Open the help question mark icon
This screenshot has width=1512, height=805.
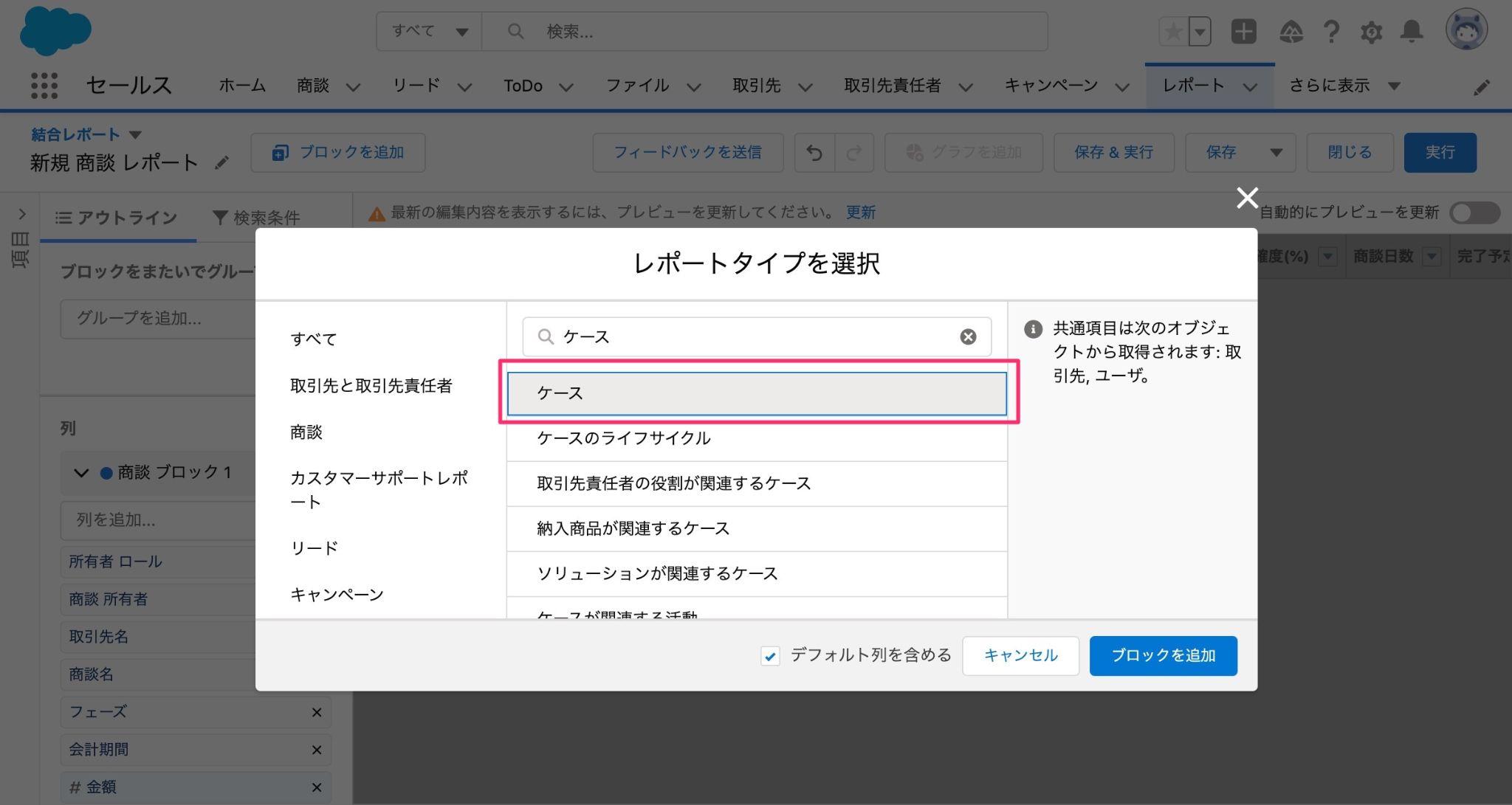coord(1331,32)
